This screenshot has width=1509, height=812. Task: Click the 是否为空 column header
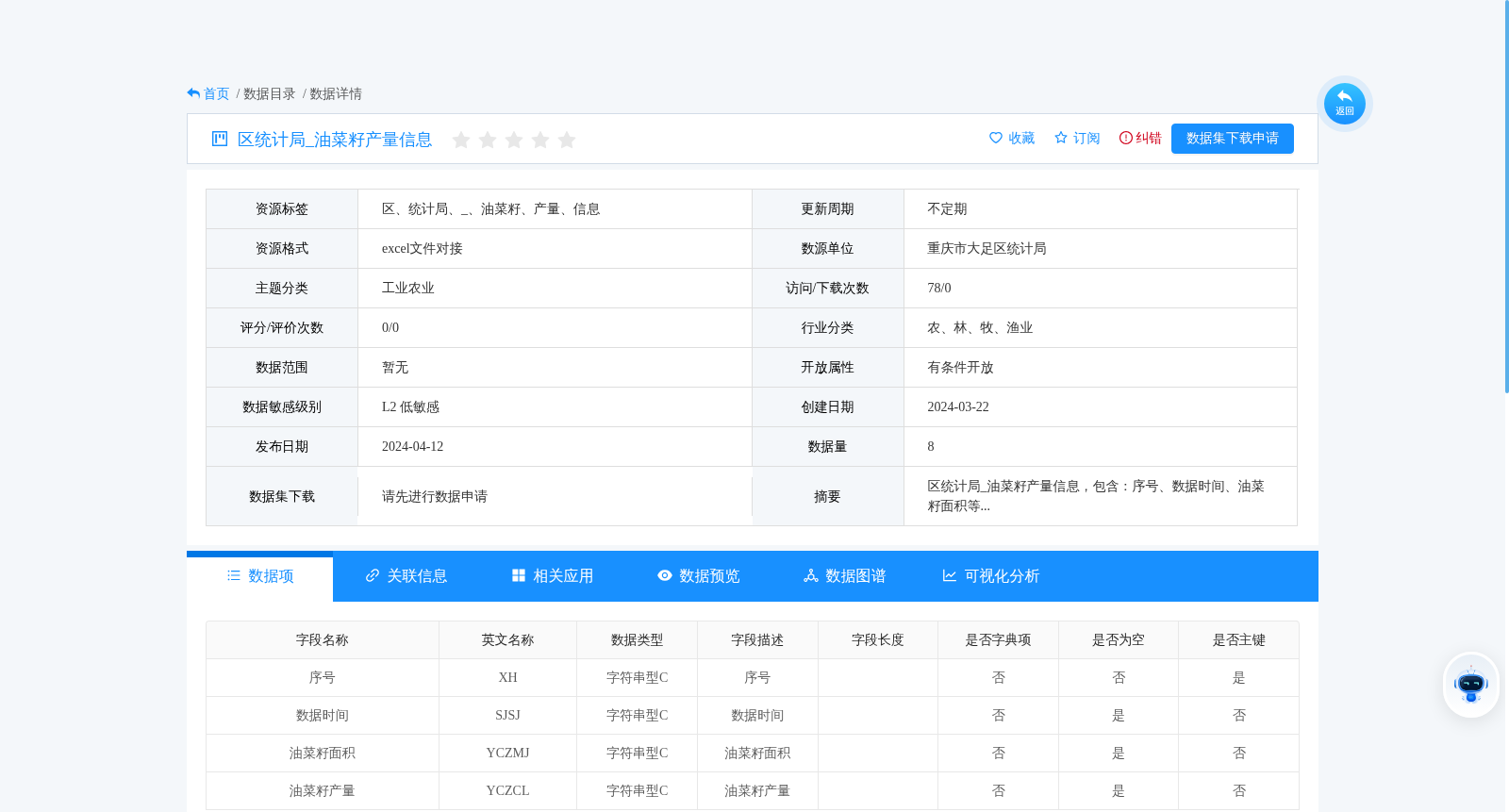click(1119, 640)
